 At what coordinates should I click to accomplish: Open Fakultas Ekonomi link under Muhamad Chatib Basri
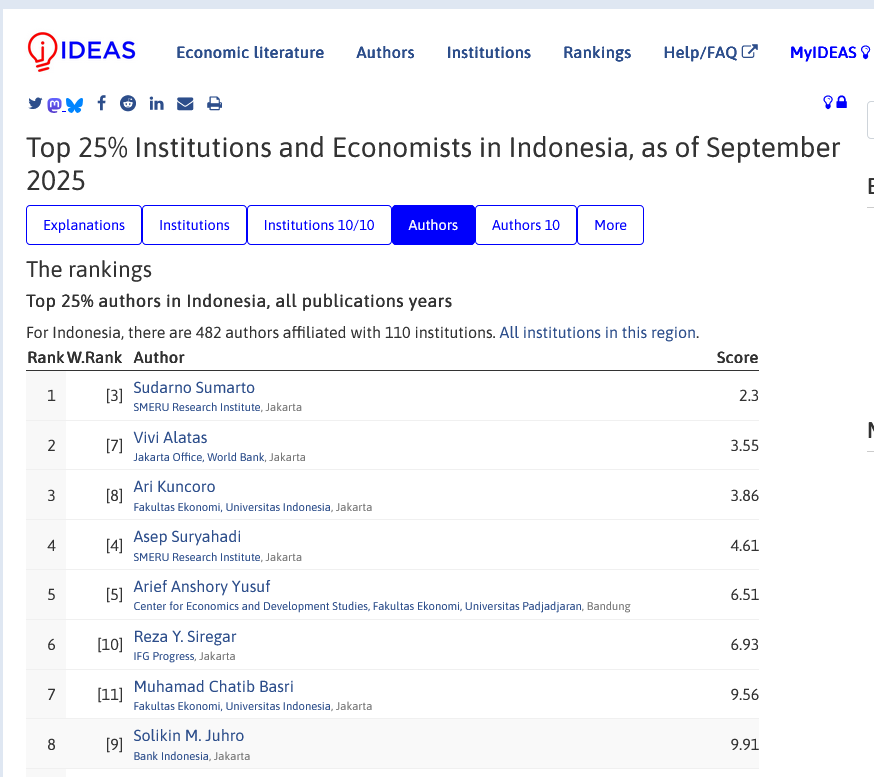pyautogui.click(x=232, y=706)
